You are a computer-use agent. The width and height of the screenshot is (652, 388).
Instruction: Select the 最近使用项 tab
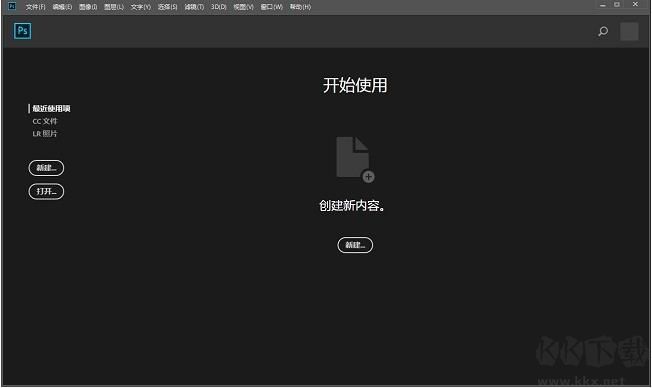(x=51, y=109)
